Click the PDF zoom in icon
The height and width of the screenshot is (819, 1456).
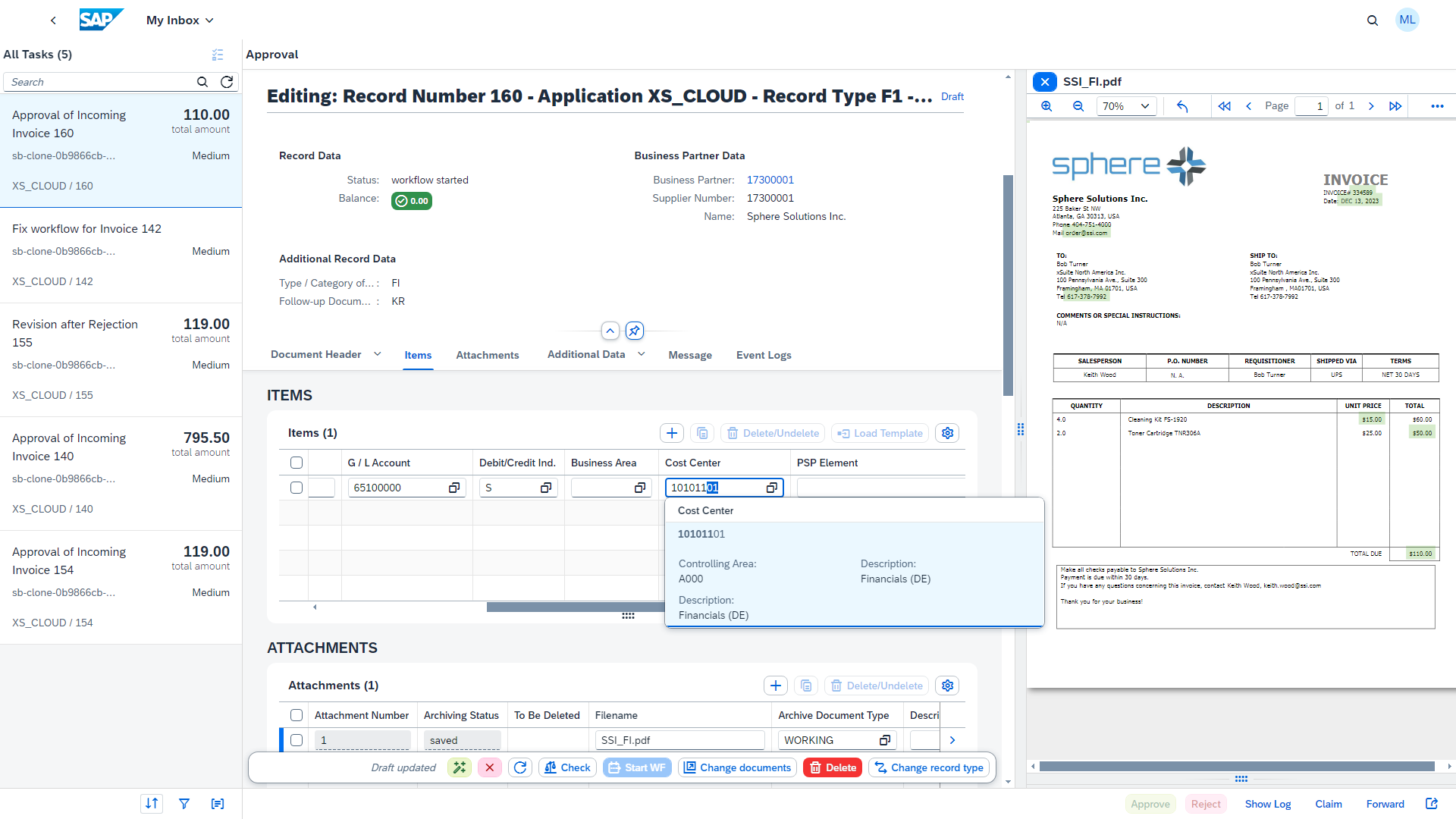(x=1045, y=105)
